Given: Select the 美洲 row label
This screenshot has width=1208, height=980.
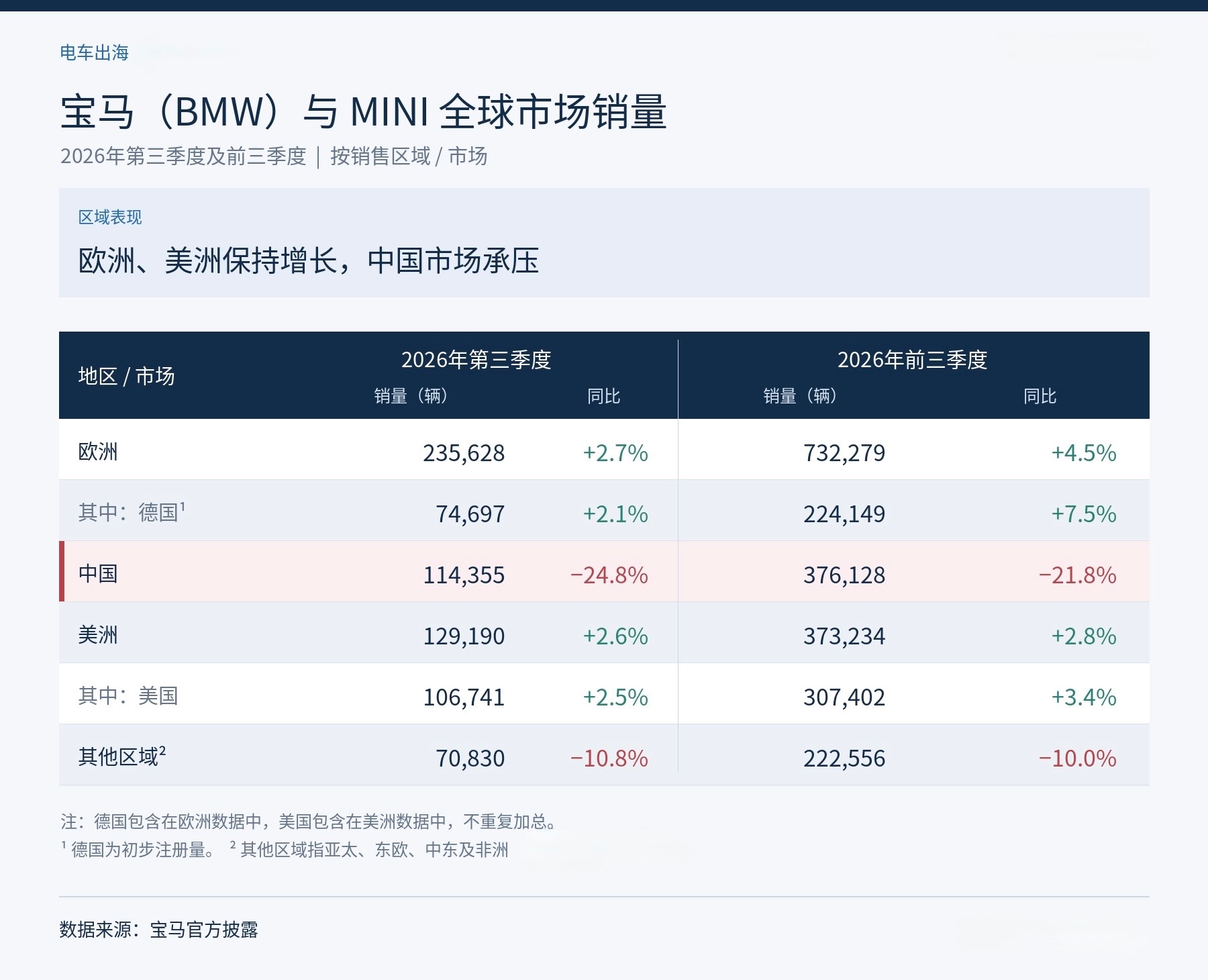Looking at the screenshot, I should click(98, 635).
